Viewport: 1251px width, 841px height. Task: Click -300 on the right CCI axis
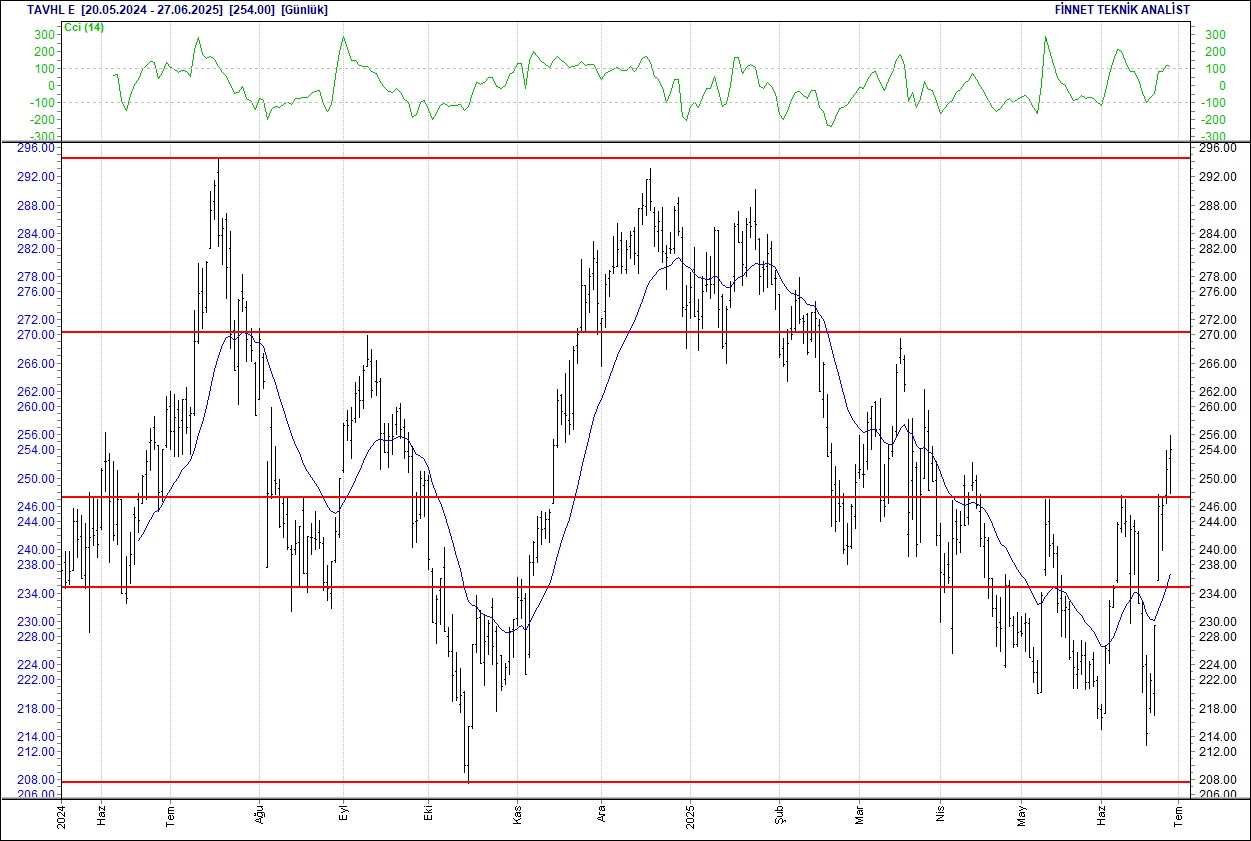(1212, 137)
